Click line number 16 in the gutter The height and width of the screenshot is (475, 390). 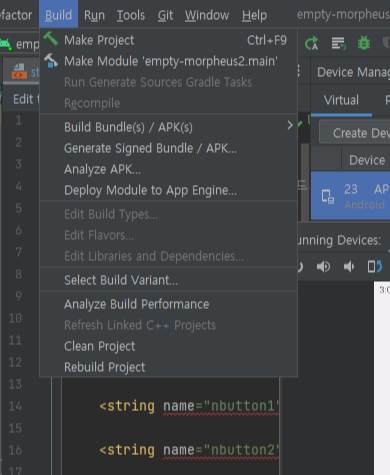click(x=15, y=450)
